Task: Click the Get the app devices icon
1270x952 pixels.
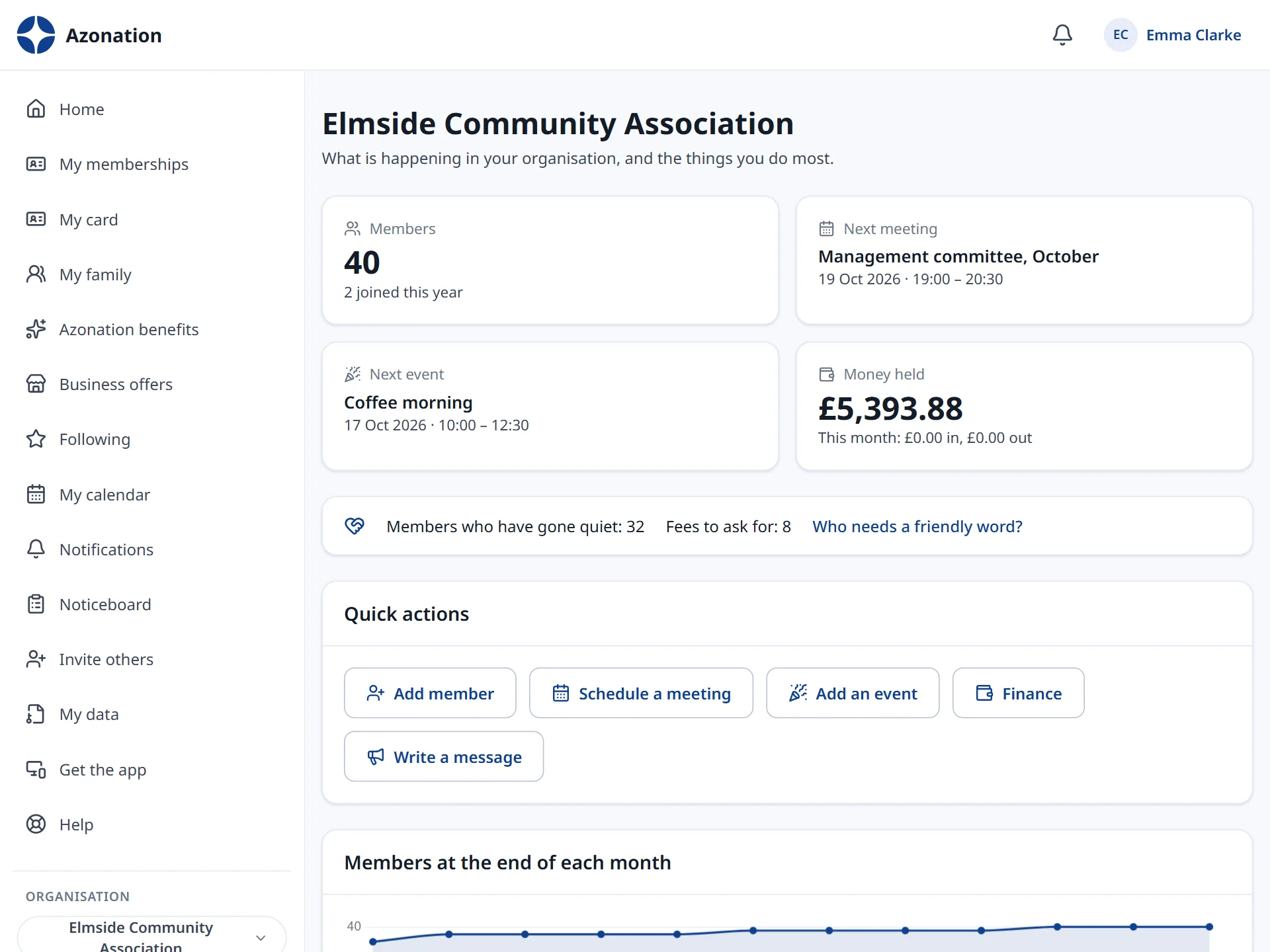Action: 36,770
